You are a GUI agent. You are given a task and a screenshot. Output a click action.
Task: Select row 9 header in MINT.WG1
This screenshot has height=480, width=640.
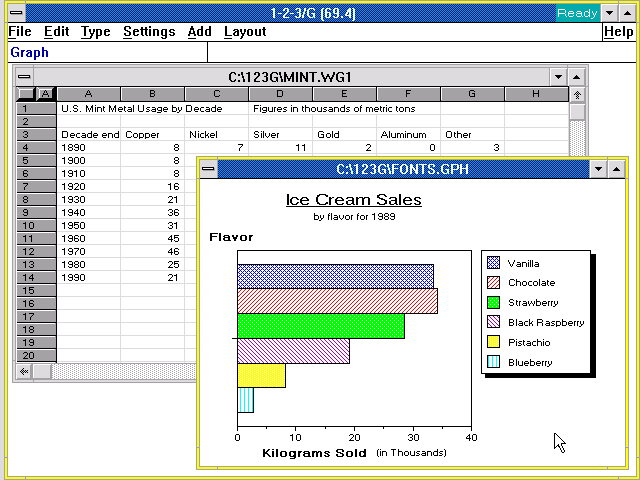click(36, 213)
